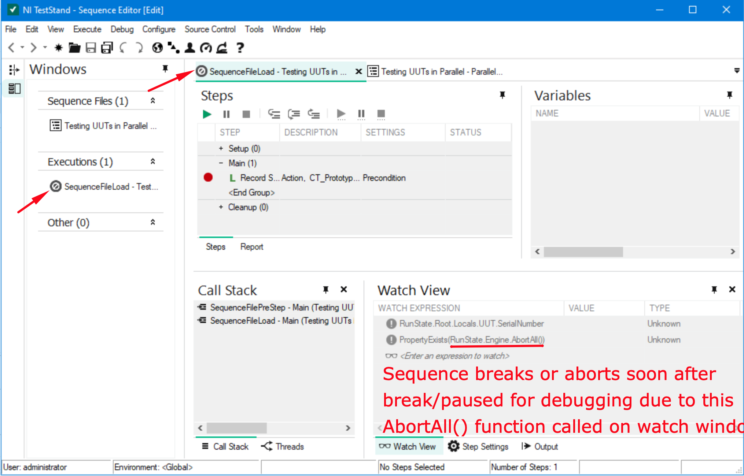
Task: Pin the Watch View panel
Action: (x=714, y=289)
